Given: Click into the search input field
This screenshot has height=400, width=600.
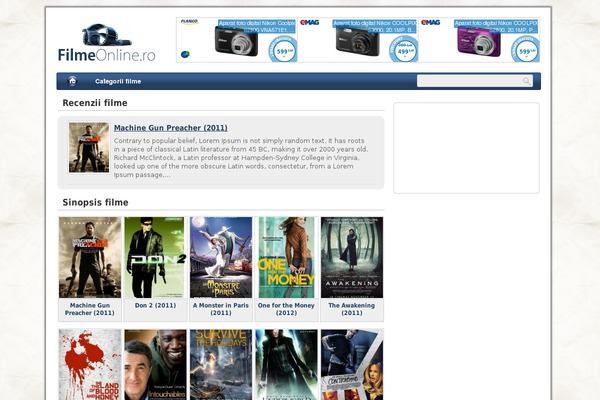Looking at the screenshot, I should (x=474, y=81).
